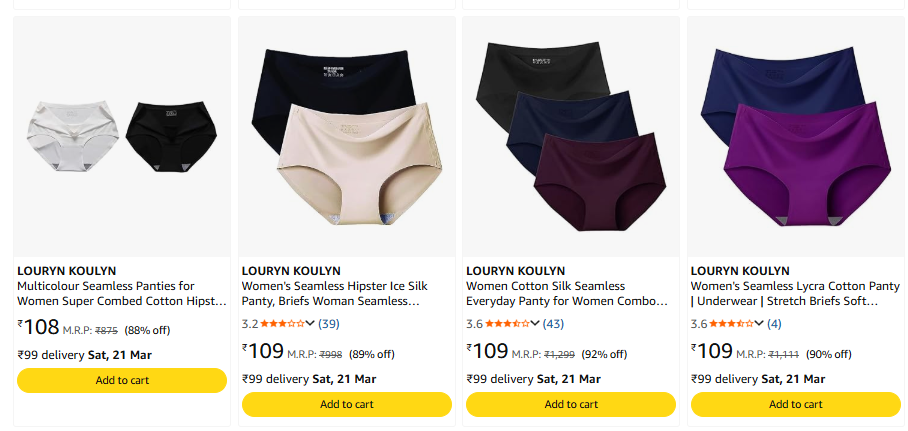This screenshot has width=908, height=431.
Task: Add Cotton Silk Seamless Panty to cart
Action: [x=571, y=404]
